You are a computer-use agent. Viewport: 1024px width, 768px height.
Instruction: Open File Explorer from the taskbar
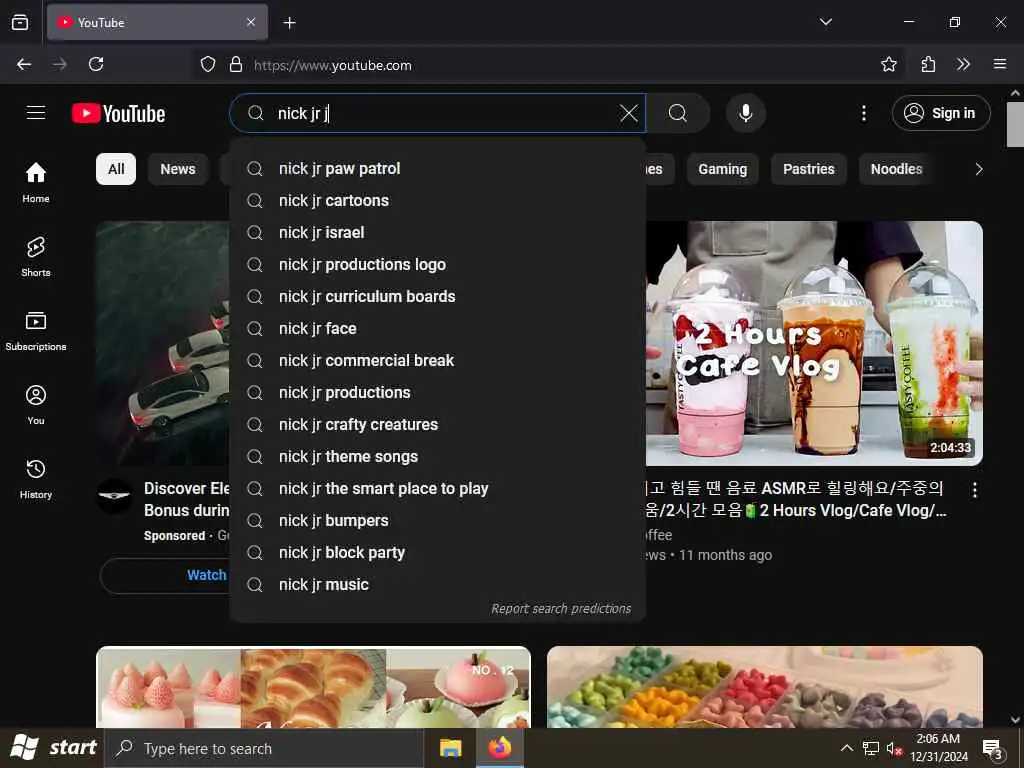pos(451,748)
